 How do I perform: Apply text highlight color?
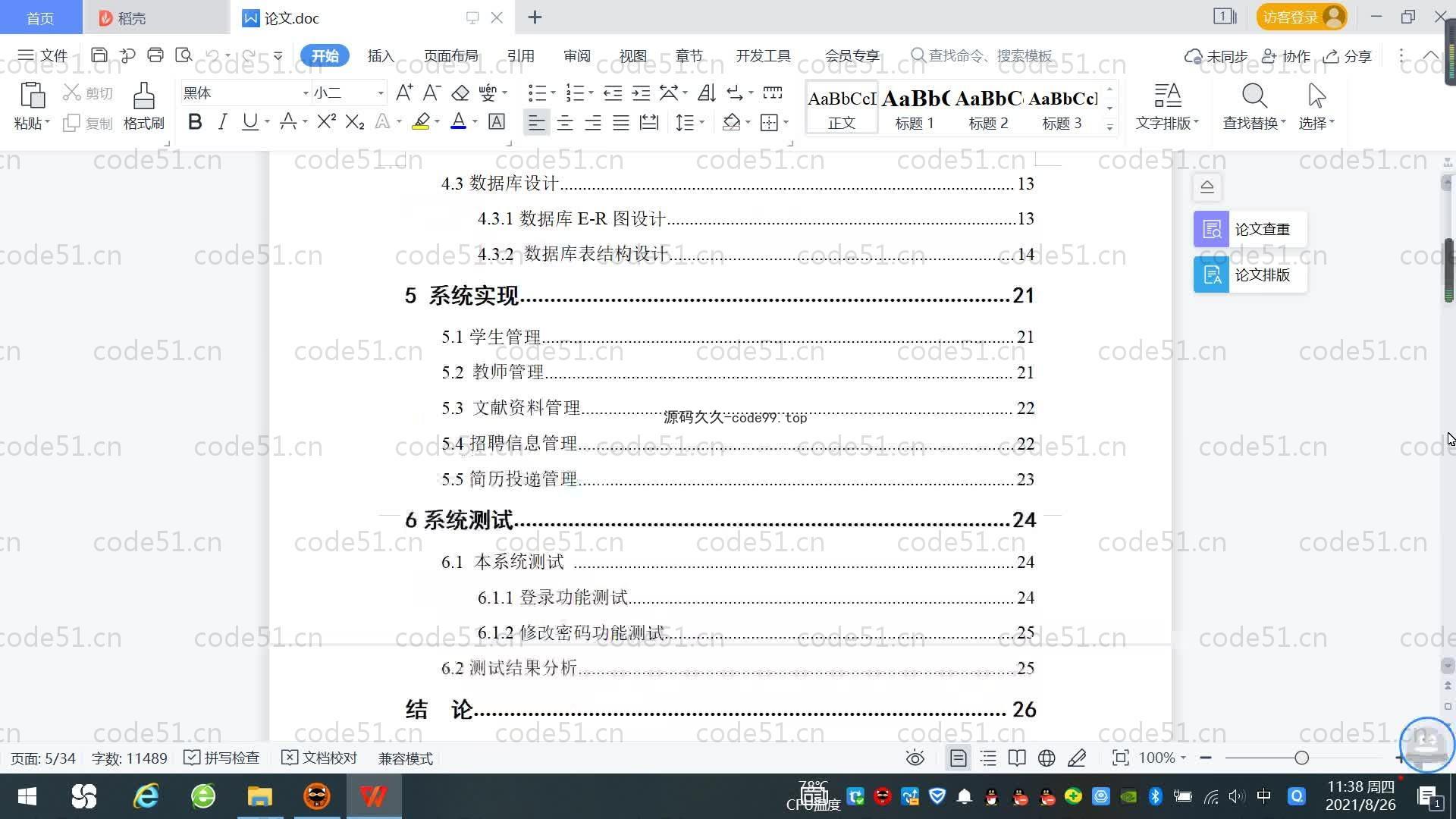[421, 122]
